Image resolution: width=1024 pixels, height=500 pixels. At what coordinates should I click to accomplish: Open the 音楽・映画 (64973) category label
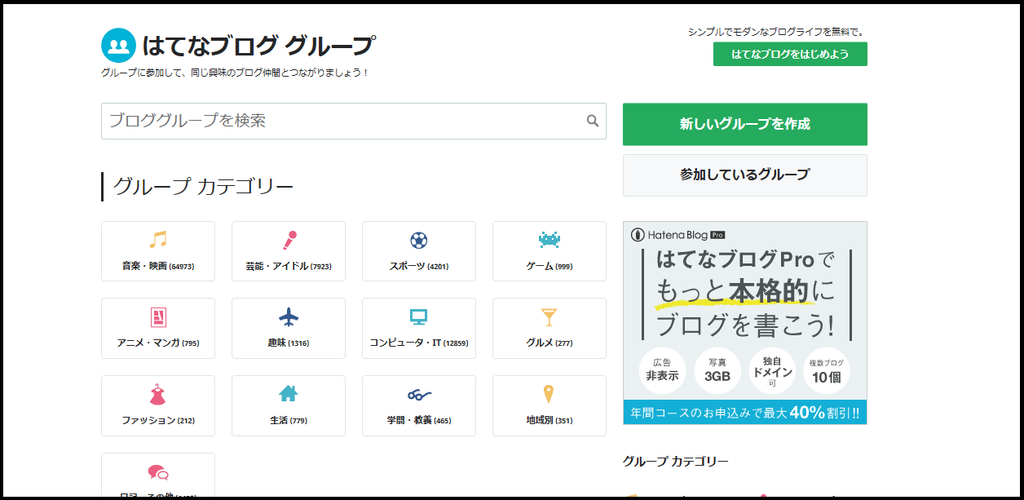(x=158, y=266)
